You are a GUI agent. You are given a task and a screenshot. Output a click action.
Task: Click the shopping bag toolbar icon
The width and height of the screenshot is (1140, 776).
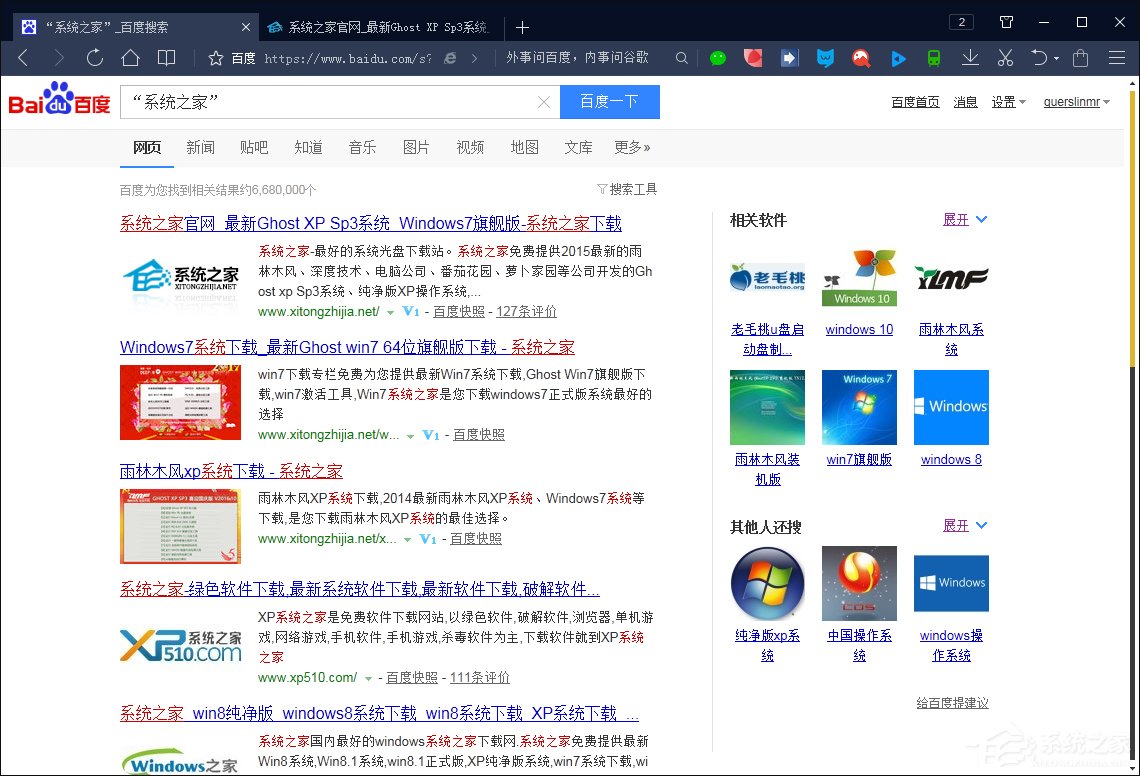(x=1079, y=58)
